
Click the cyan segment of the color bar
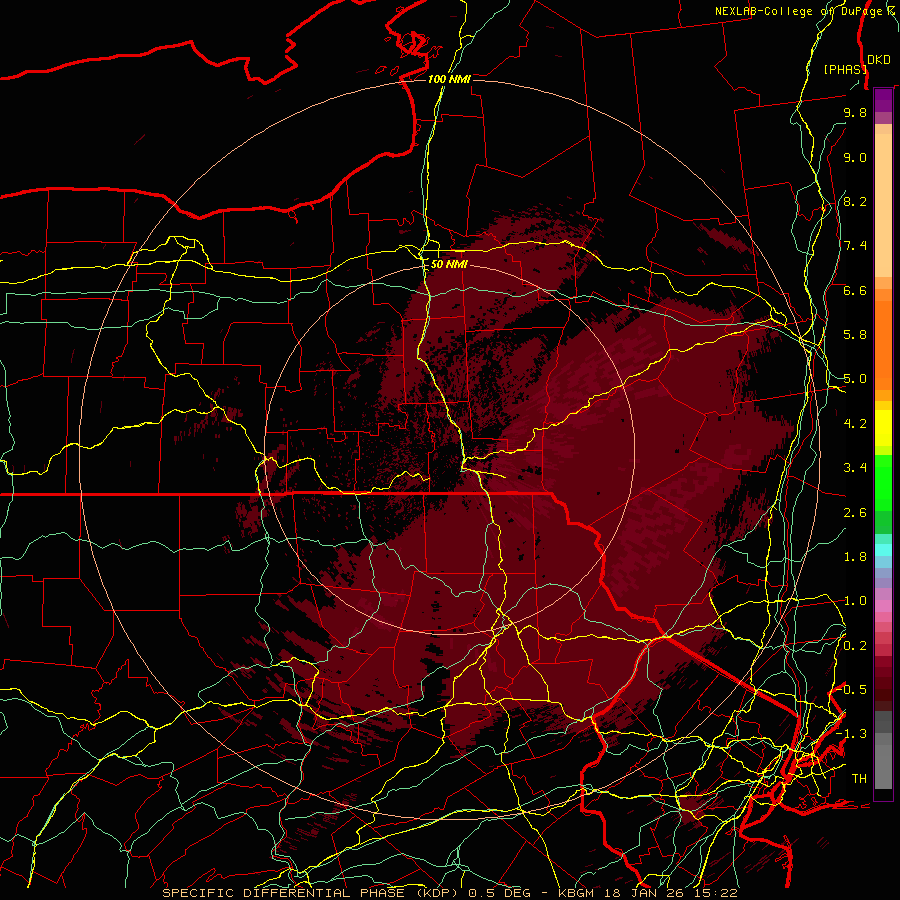tap(883, 550)
